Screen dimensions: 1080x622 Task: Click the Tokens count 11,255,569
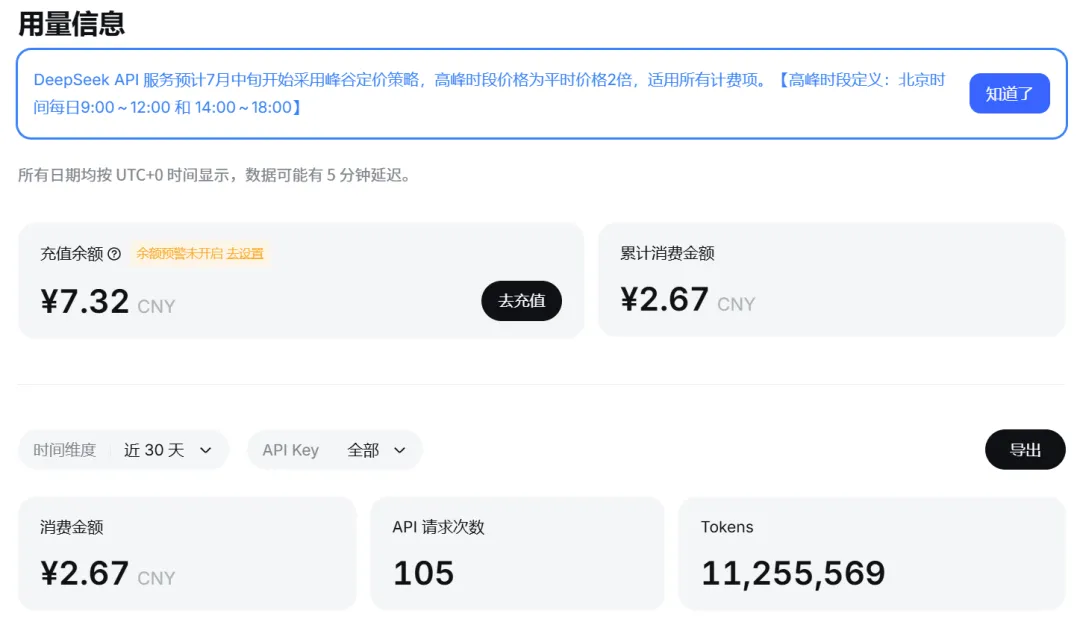tap(793, 574)
